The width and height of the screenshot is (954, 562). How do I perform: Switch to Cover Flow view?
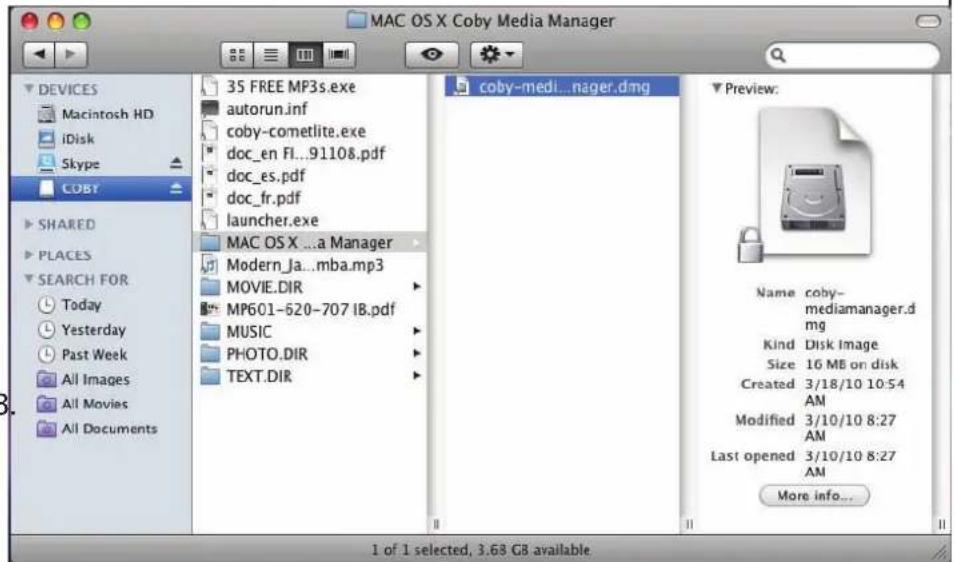coord(339,55)
